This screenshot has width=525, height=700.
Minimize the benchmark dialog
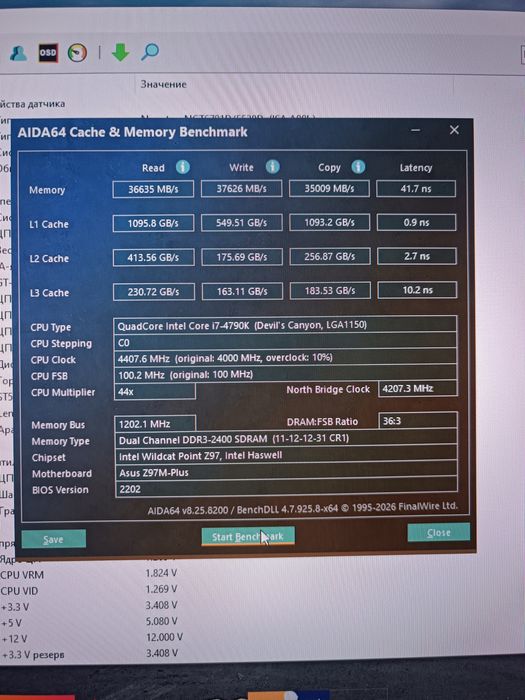(x=416, y=130)
